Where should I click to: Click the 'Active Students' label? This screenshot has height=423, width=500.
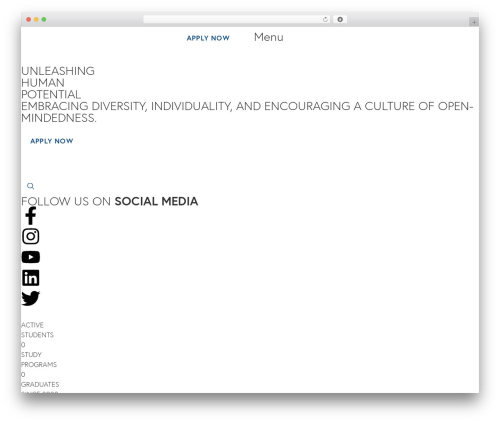[x=37, y=330]
